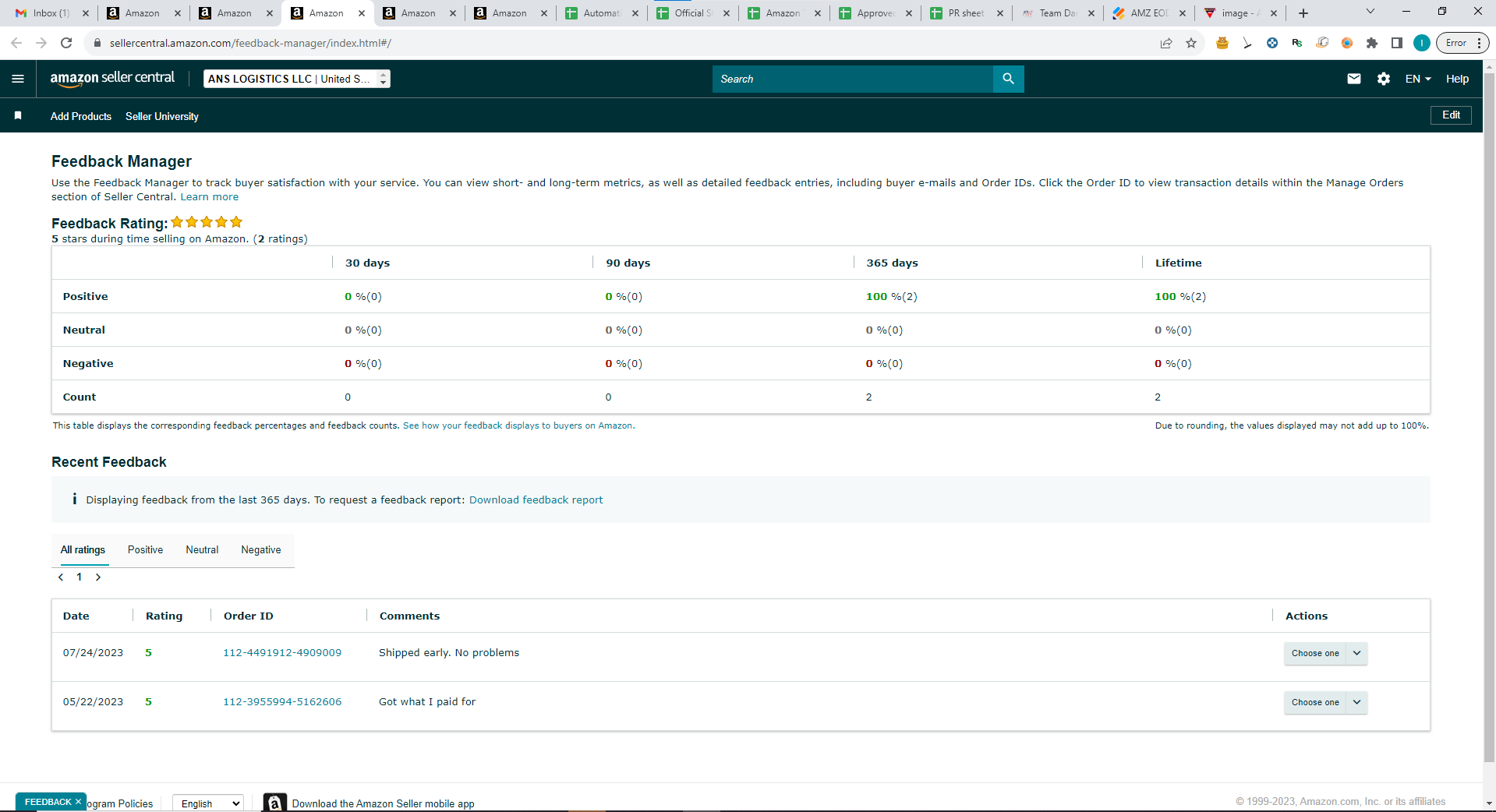1496x812 pixels.
Task: Close the FEEDBACK widget with its X
Action: click(78, 801)
